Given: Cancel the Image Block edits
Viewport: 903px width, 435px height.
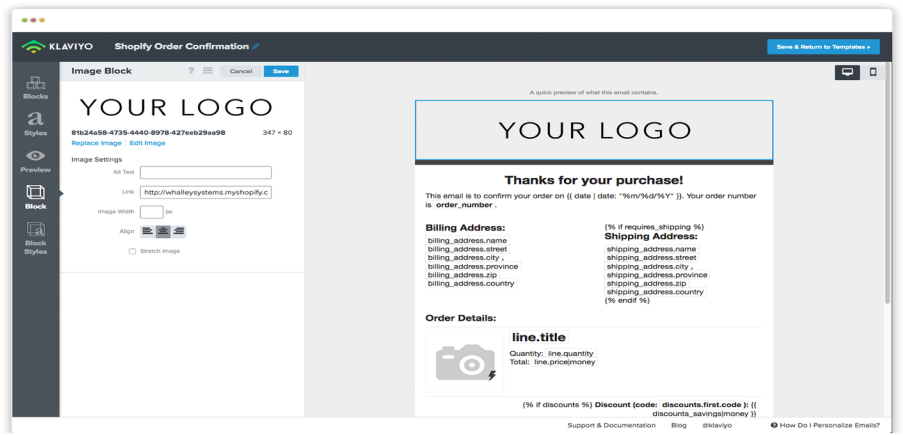Looking at the screenshot, I should [x=241, y=71].
